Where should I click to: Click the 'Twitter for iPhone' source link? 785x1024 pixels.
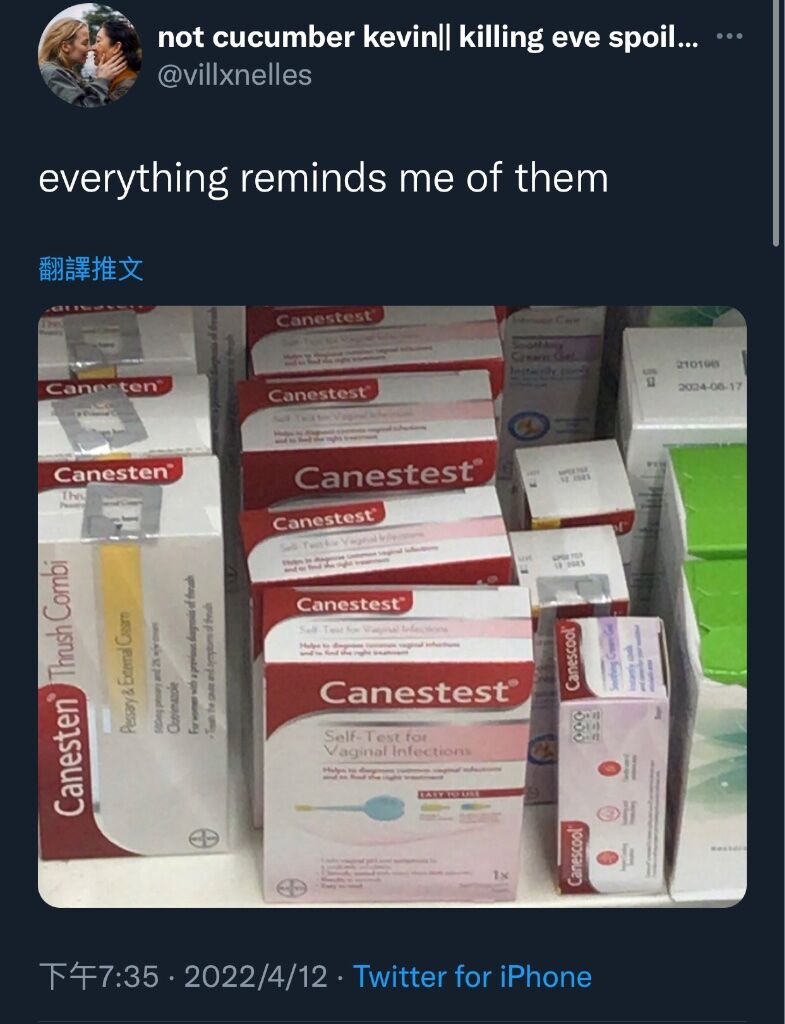(x=472, y=977)
